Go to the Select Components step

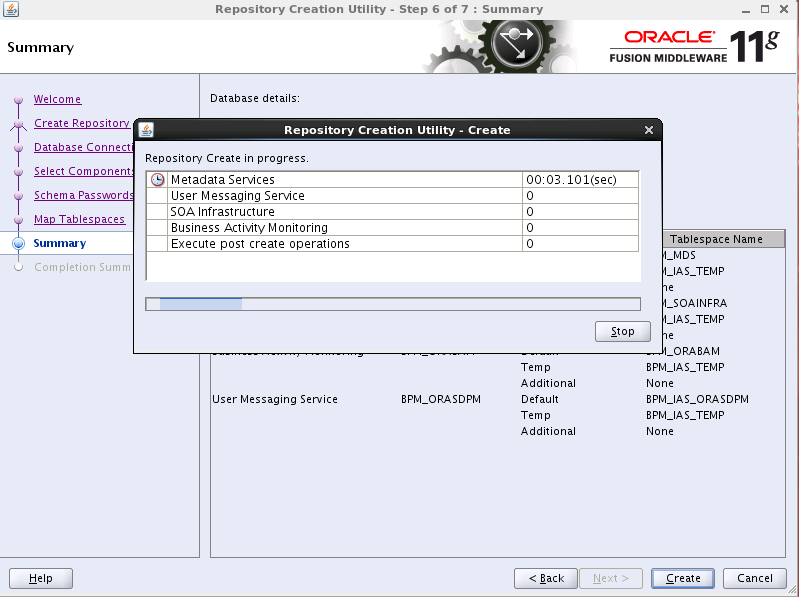(x=83, y=171)
